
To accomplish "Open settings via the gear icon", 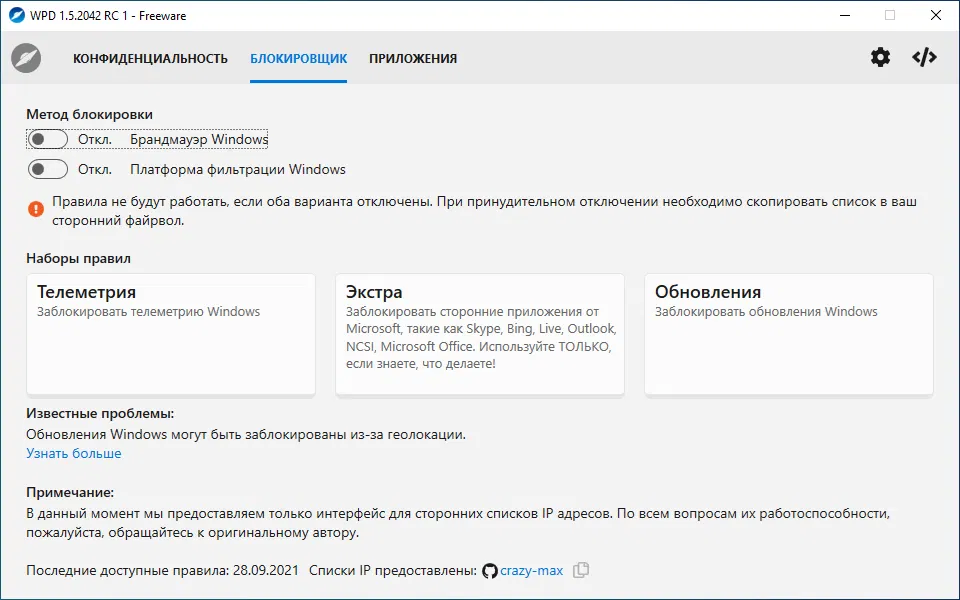I will pyautogui.click(x=880, y=58).
